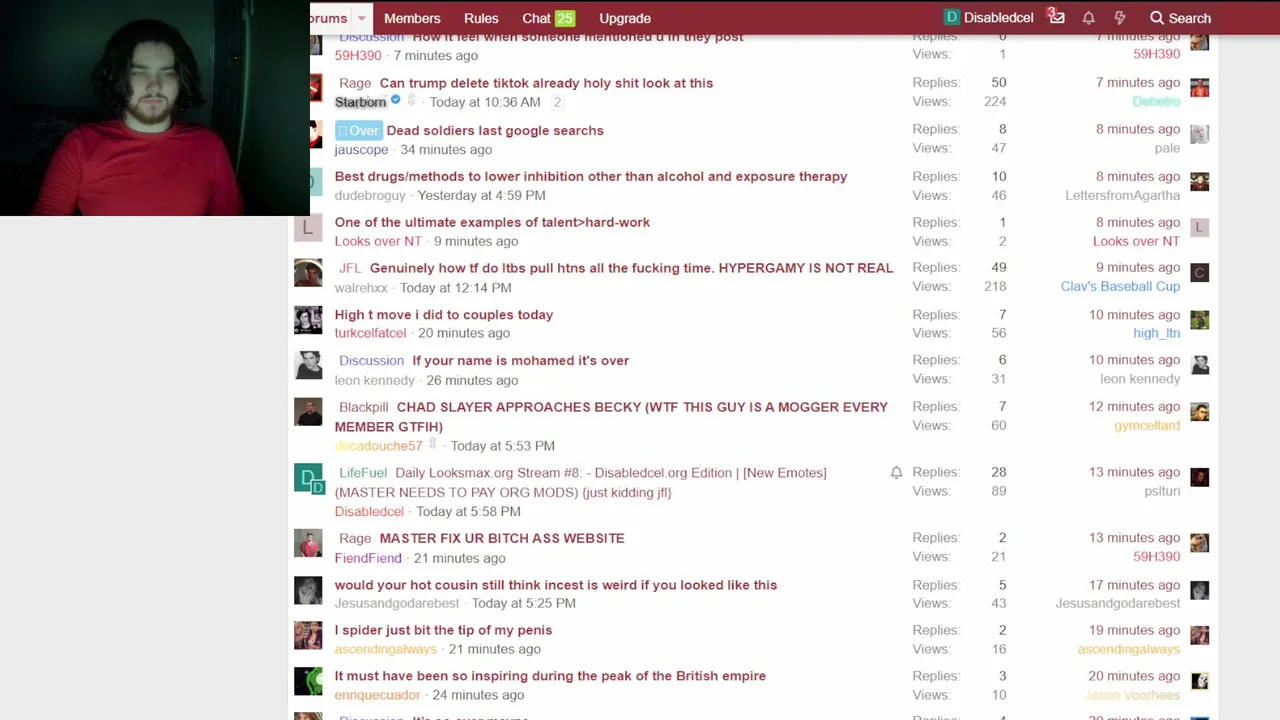The image size is (1280, 720).
Task: Open enriquecuador's green avatar
Action: 308,681
